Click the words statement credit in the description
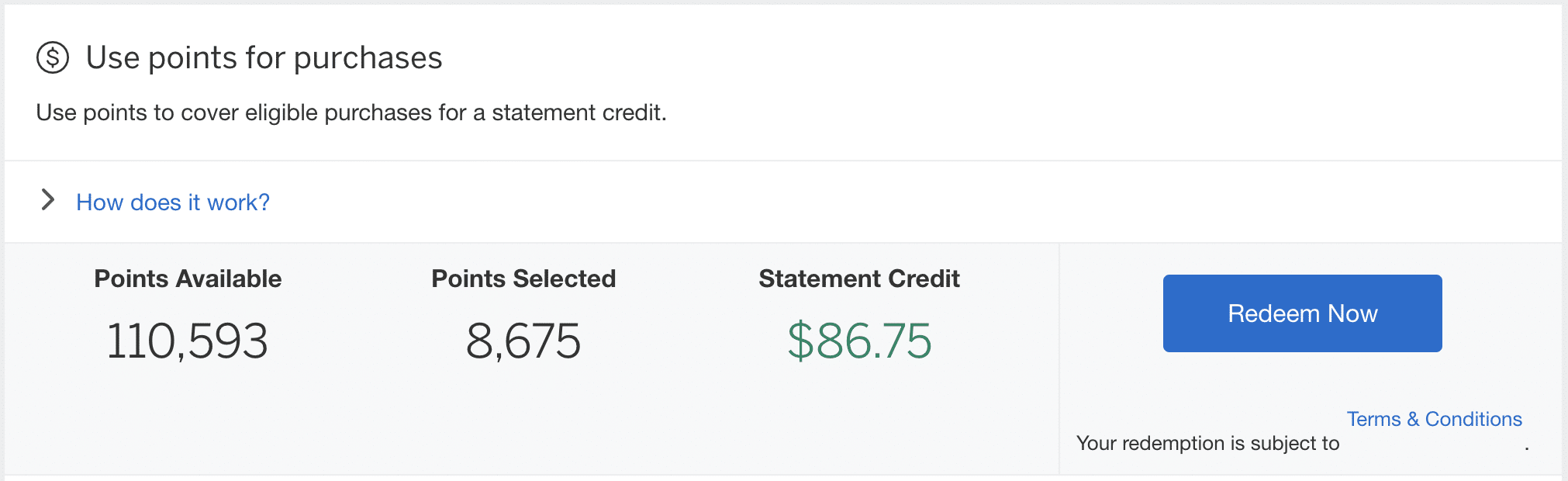The width and height of the screenshot is (1568, 481). click(x=577, y=113)
